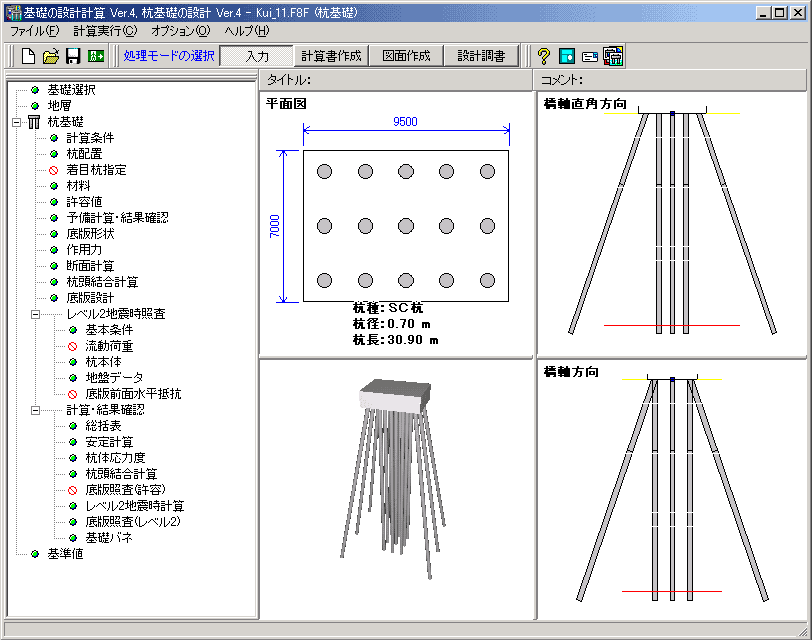
Task: Open the 計算実行(C) menu
Action: (x=105, y=31)
